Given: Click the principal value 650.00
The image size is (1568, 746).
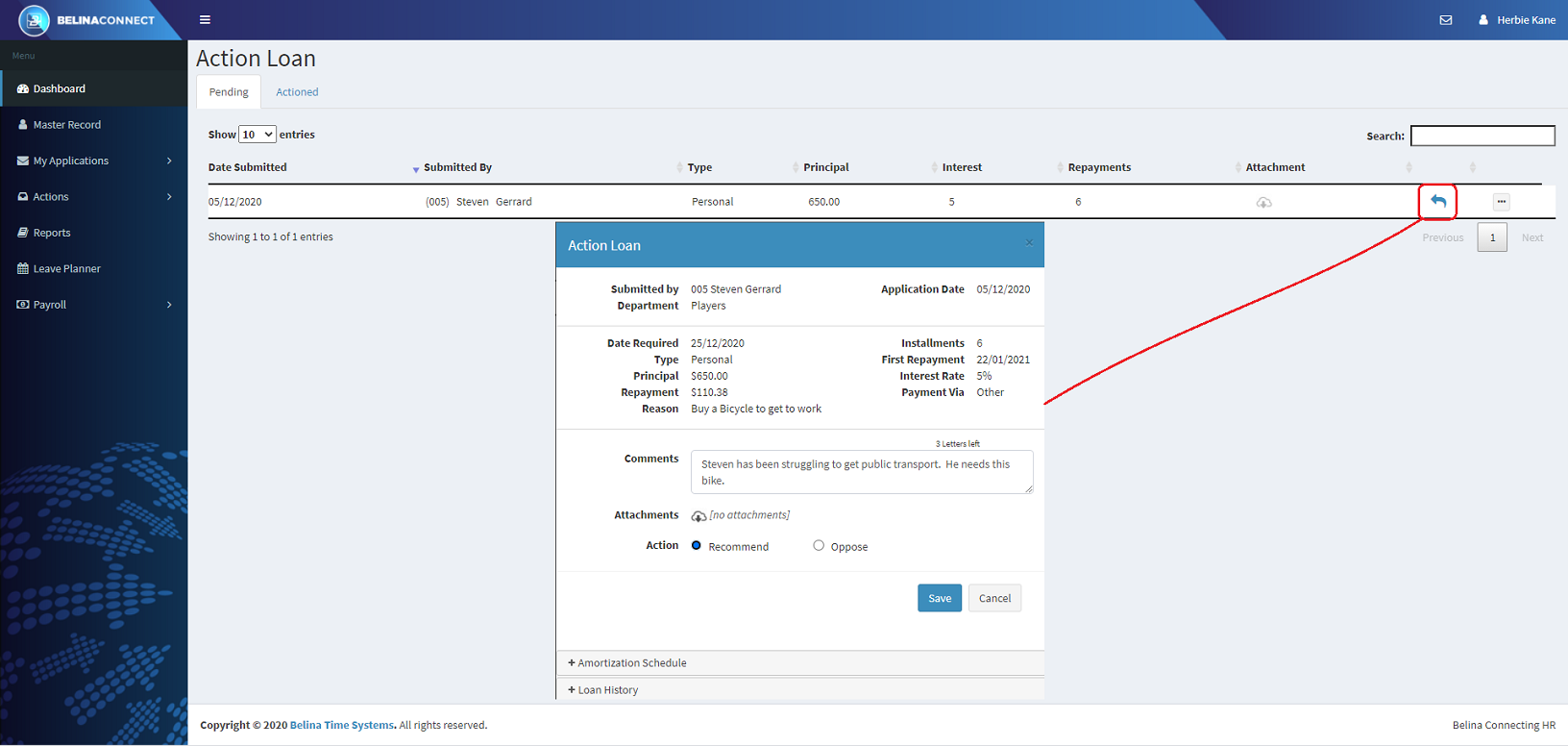Looking at the screenshot, I should pyautogui.click(x=824, y=202).
